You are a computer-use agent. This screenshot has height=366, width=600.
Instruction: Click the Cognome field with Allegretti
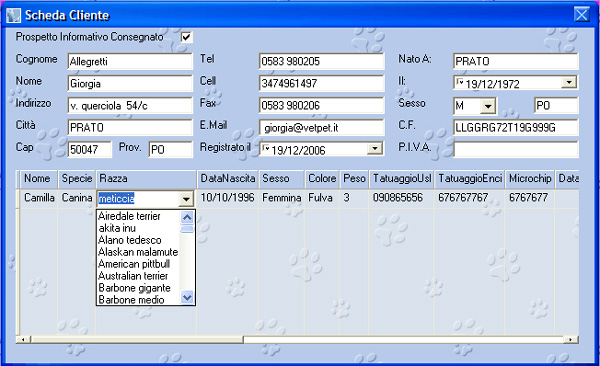click(130, 61)
